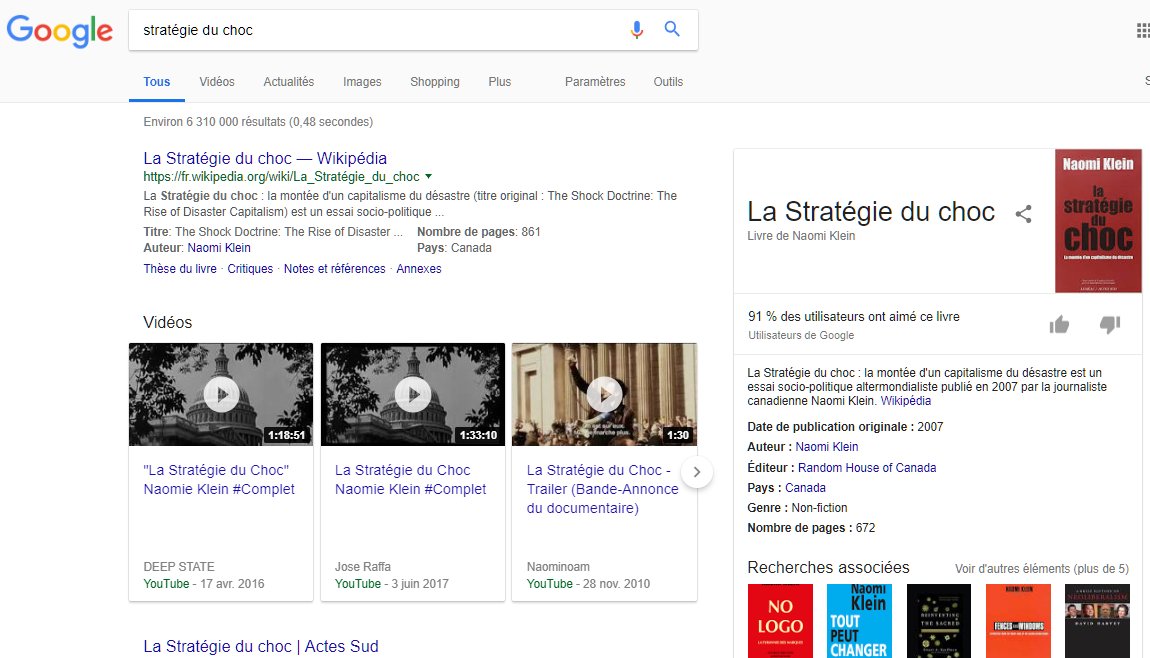1150x658 pixels.
Task: Switch to the Vidéos tab
Action: [x=217, y=81]
